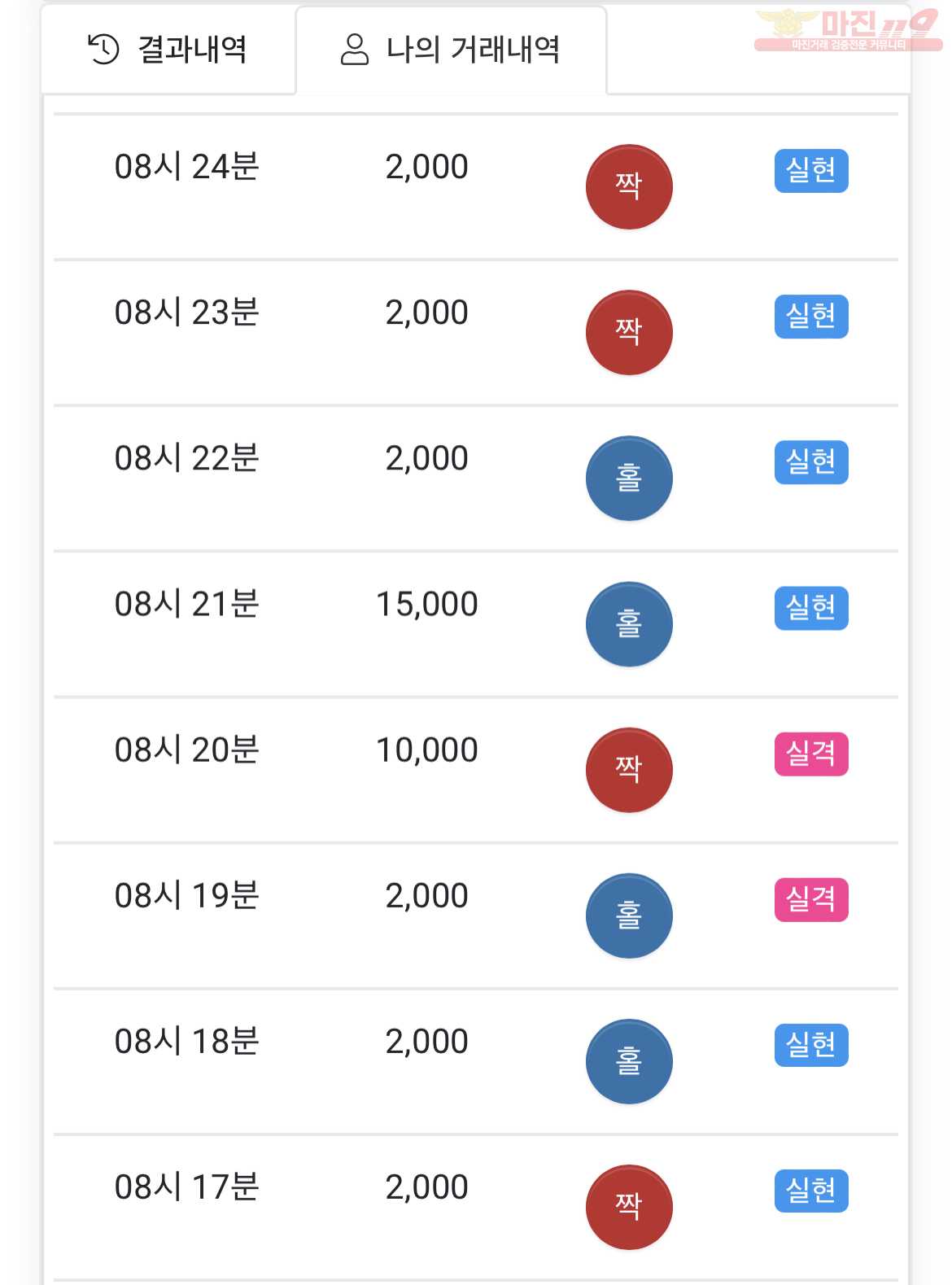Click 실현 badge in 08시 24분 row
The width and height of the screenshot is (952, 1285).
pyautogui.click(x=811, y=171)
